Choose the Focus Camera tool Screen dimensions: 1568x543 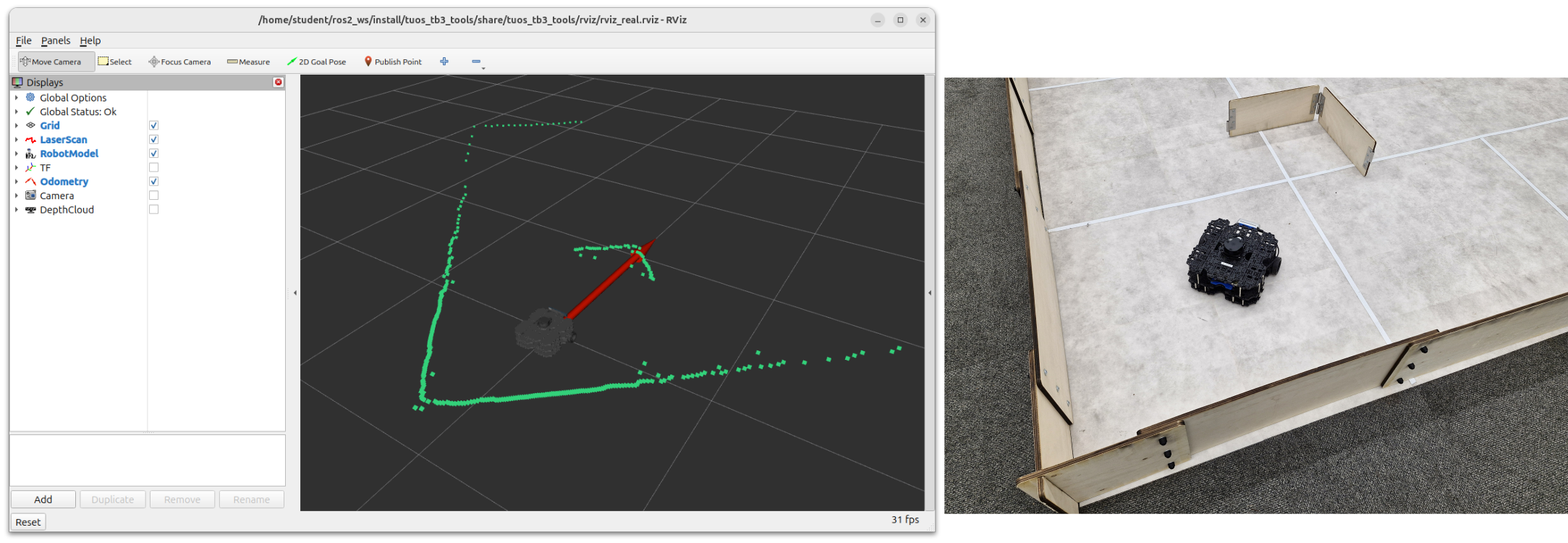(x=179, y=62)
